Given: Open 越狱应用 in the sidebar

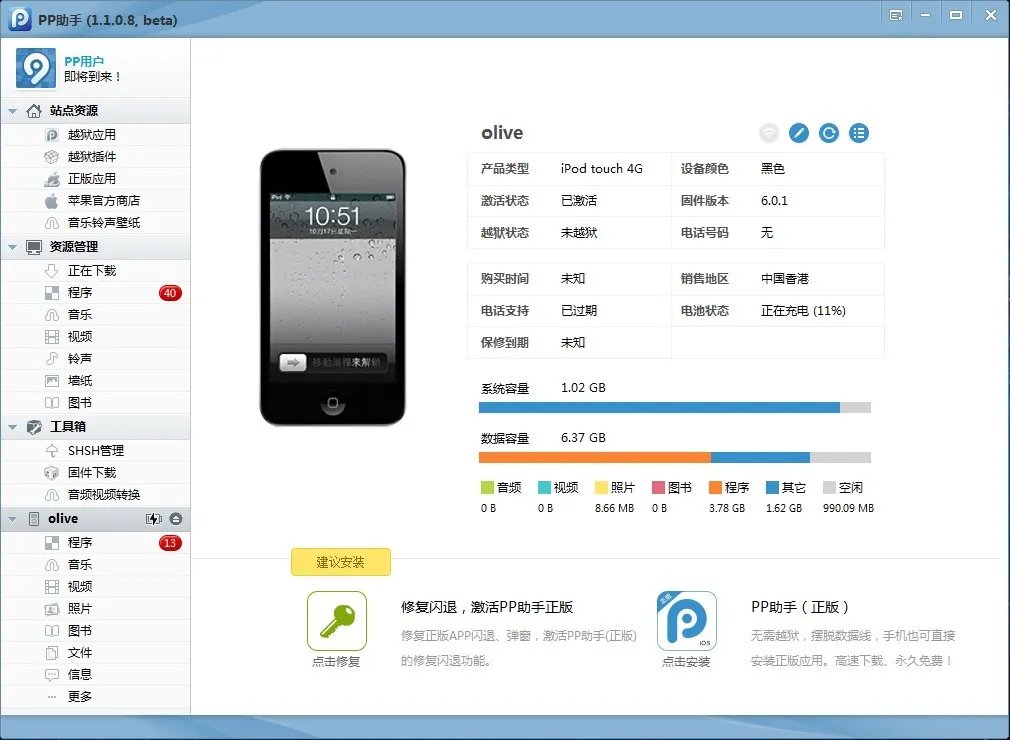Looking at the screenshot, I should [95, 135].
